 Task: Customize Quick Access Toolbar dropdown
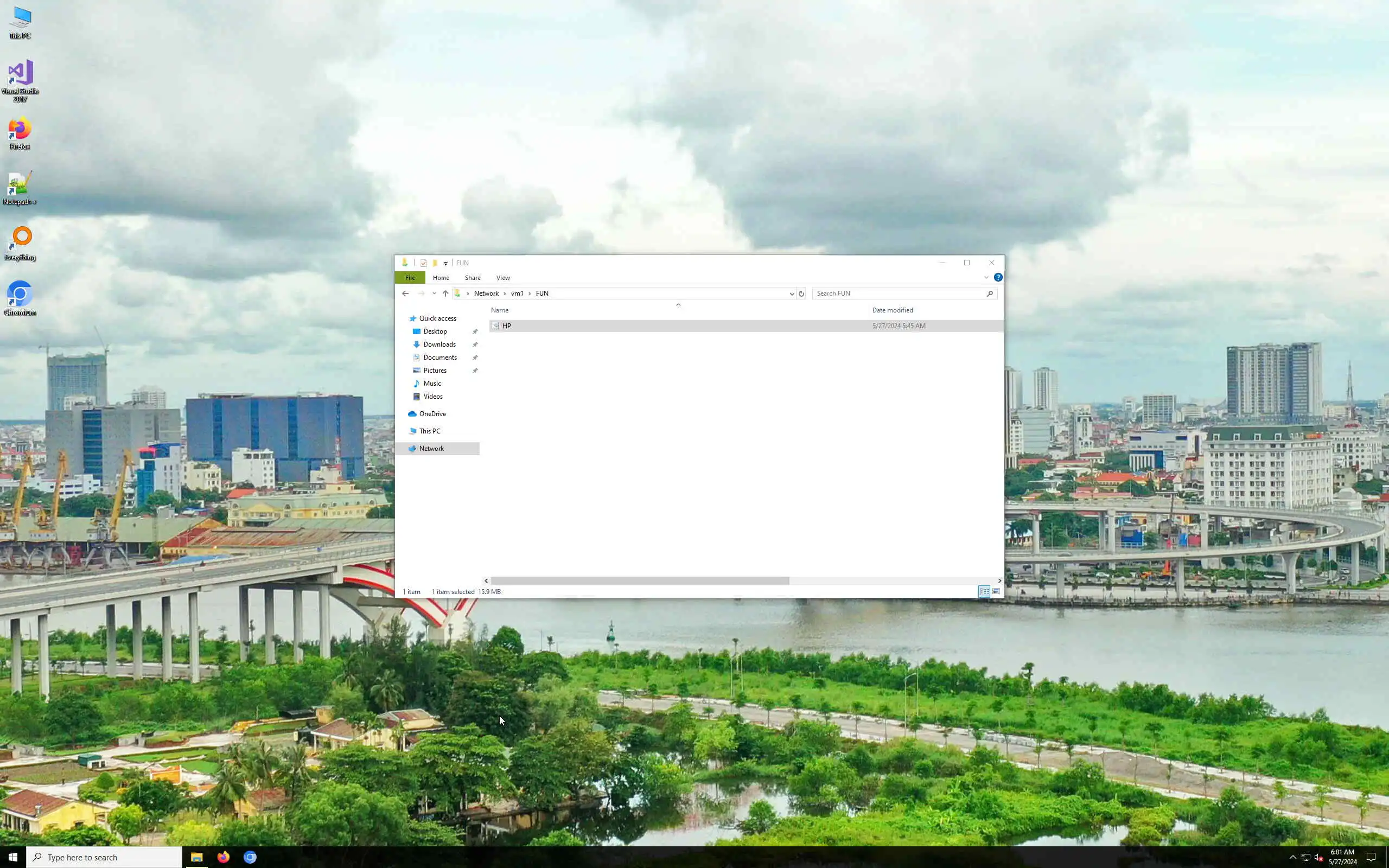(x=445, y=264)
